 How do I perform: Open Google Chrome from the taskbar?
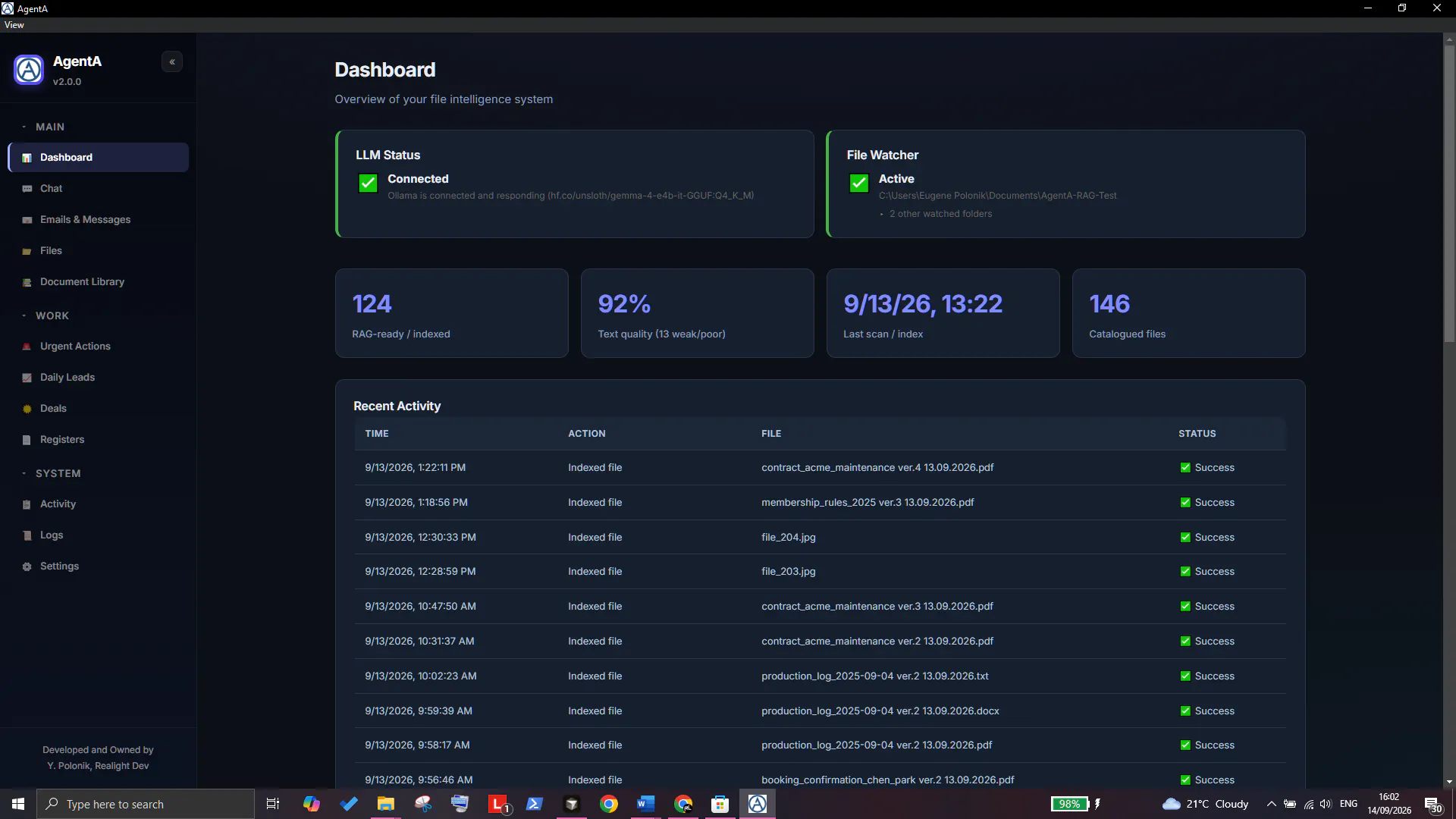pyautogui.click(x=609, y=804)
